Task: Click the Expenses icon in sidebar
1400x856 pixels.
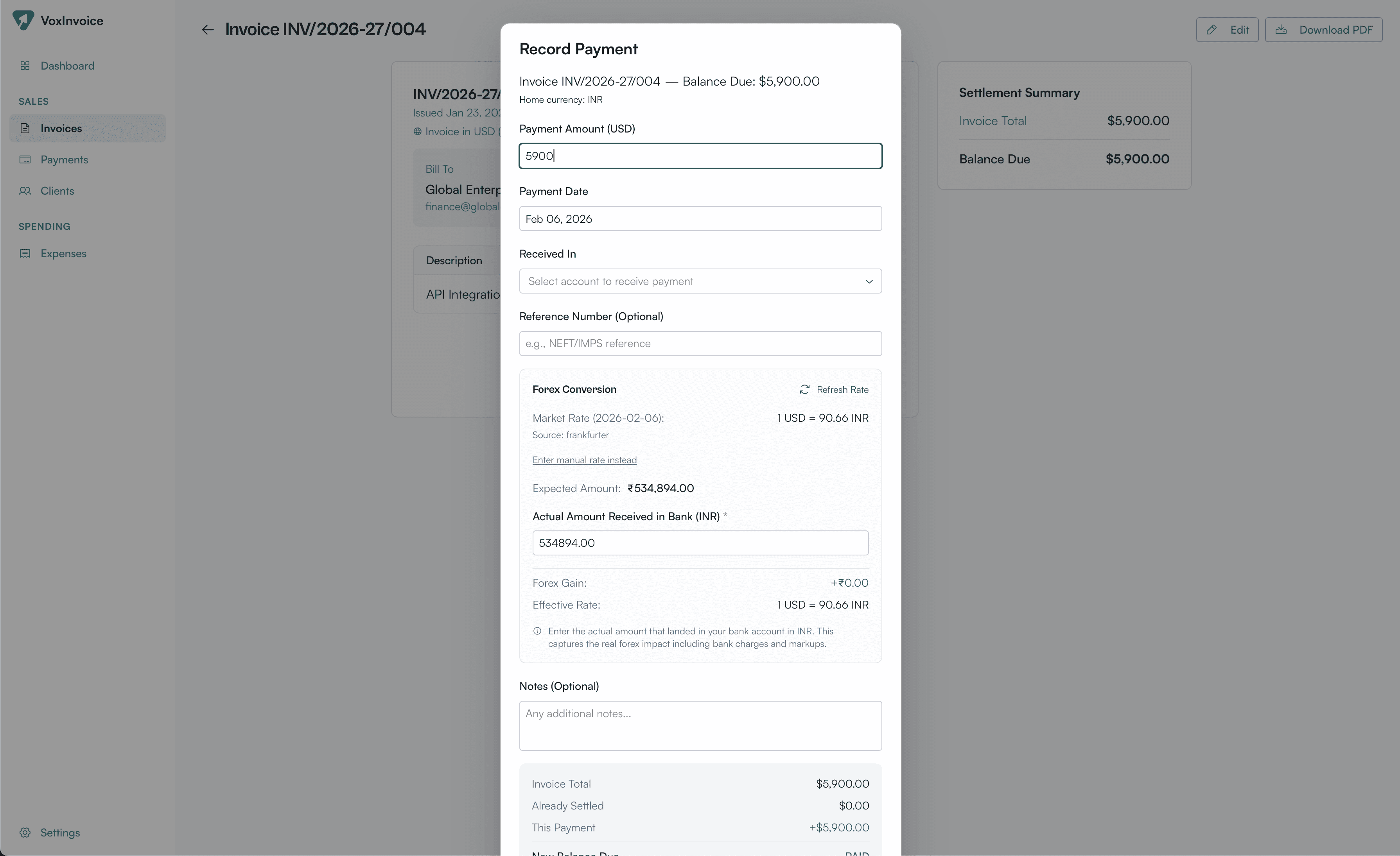Action: 25,253
